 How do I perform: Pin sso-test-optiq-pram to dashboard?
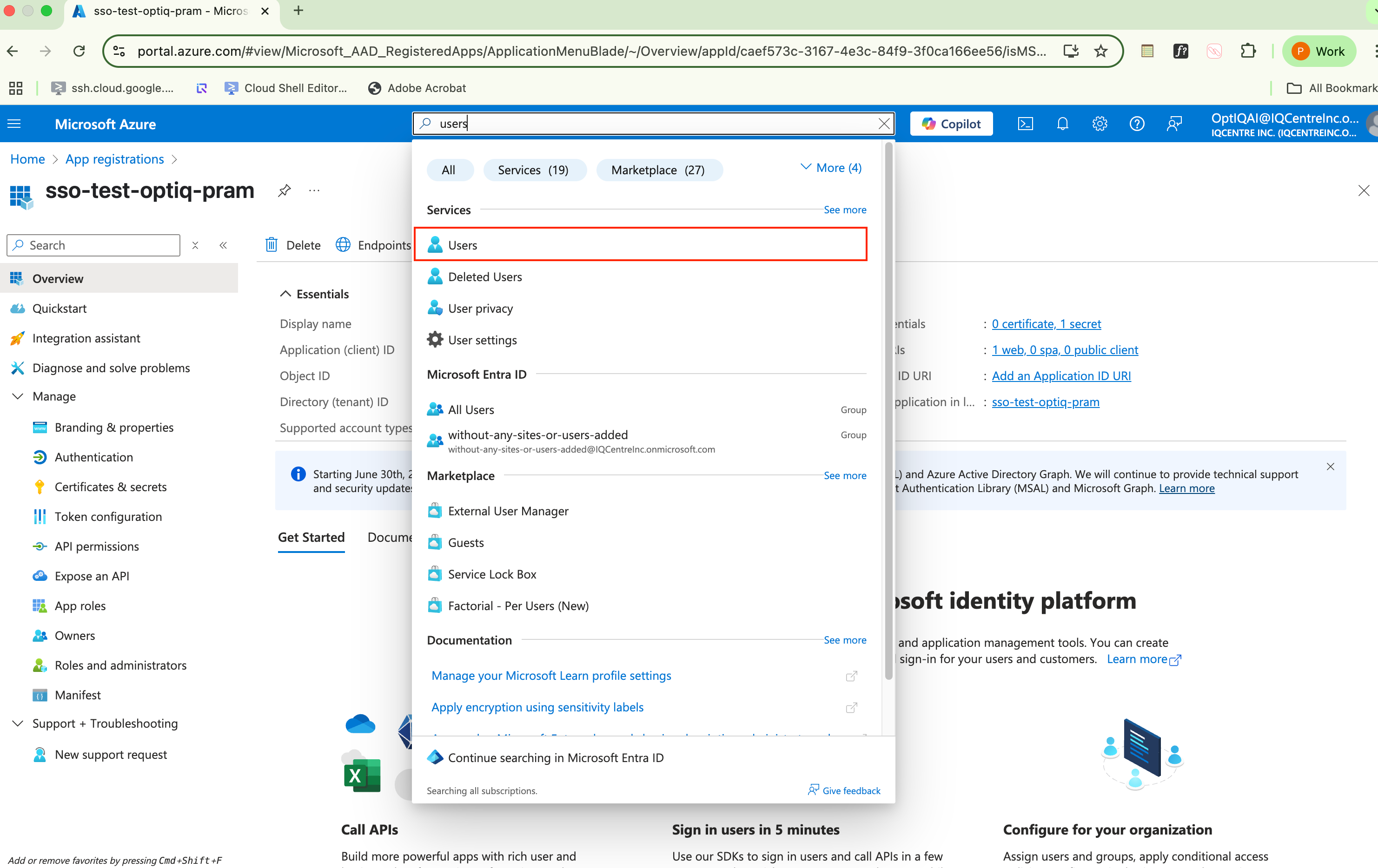pyautogui.click(x=285, y=191)
